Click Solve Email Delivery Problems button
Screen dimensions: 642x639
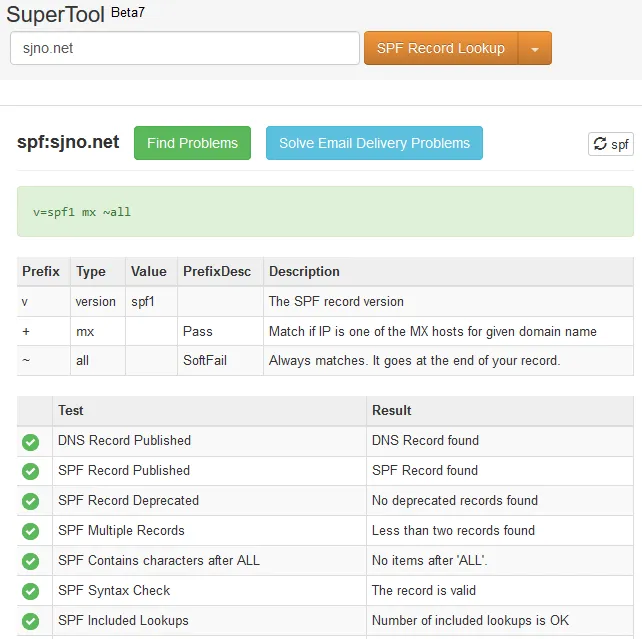(374, 143)
